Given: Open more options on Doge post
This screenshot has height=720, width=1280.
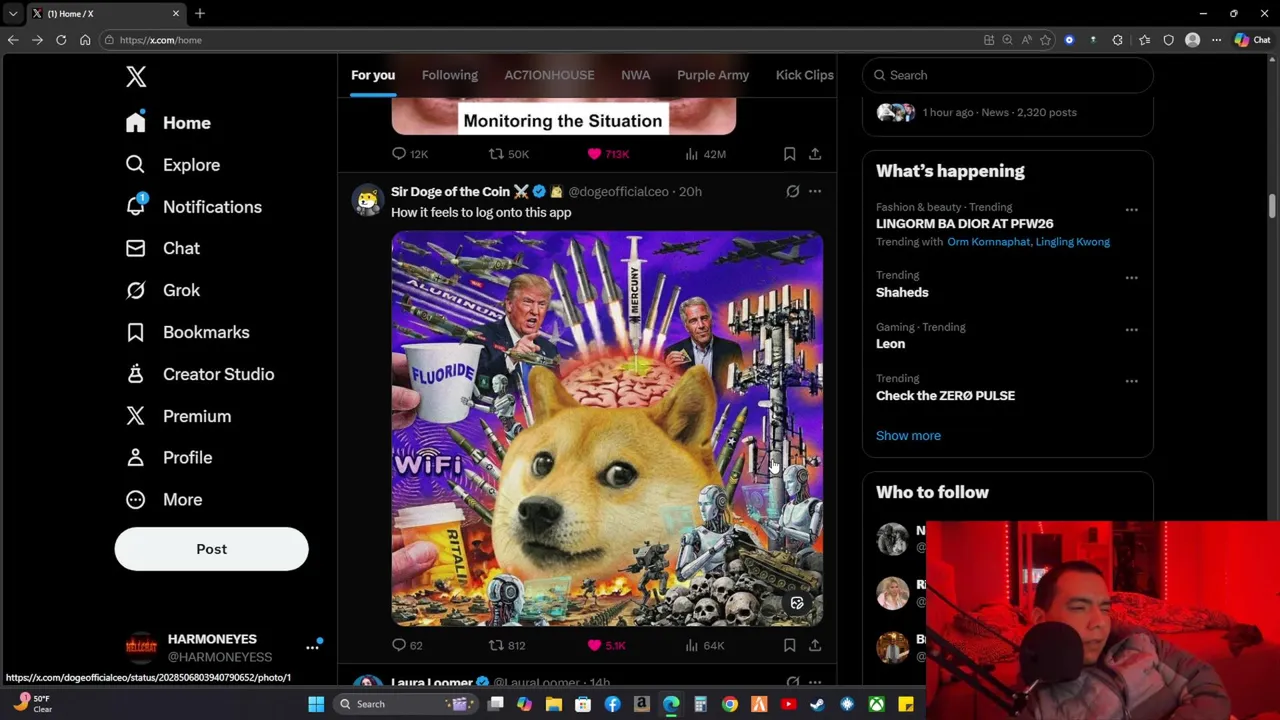Looking at the screenshot, I should point(815,191).
